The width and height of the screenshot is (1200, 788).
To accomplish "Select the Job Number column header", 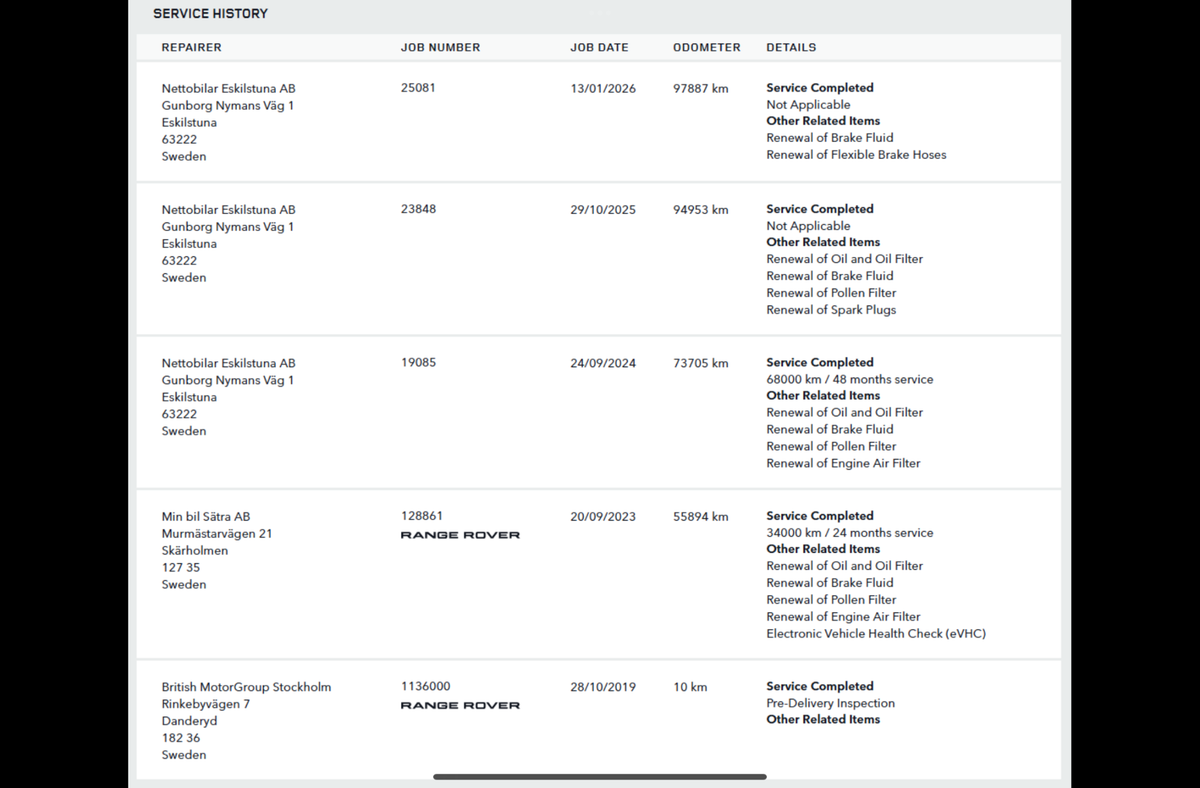I will click(x=441, y=47).
